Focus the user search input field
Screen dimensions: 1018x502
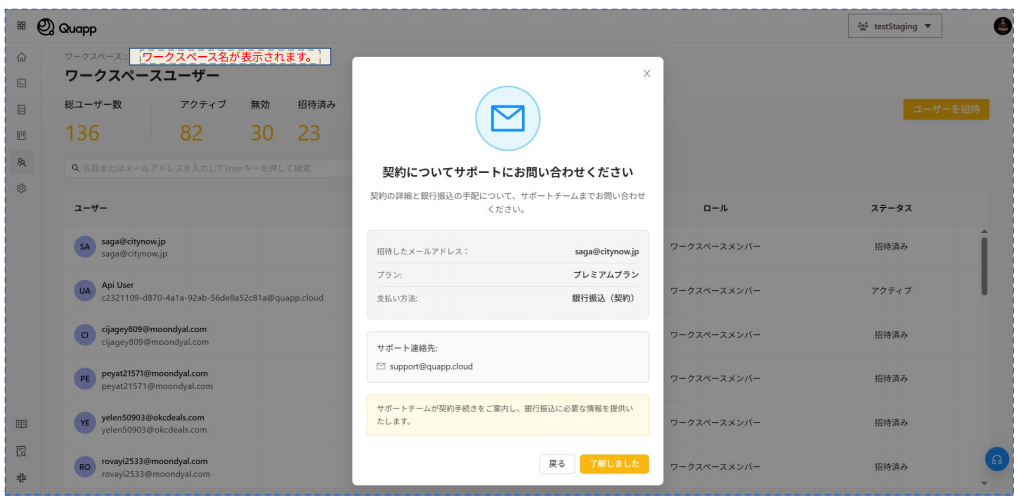tap(200, 167)
